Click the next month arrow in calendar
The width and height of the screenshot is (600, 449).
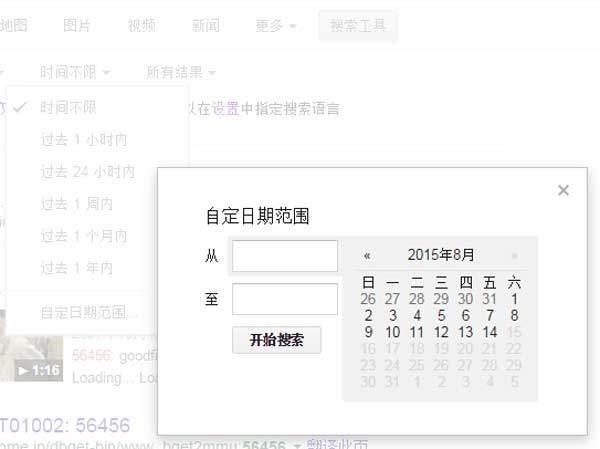coord(514,255)
